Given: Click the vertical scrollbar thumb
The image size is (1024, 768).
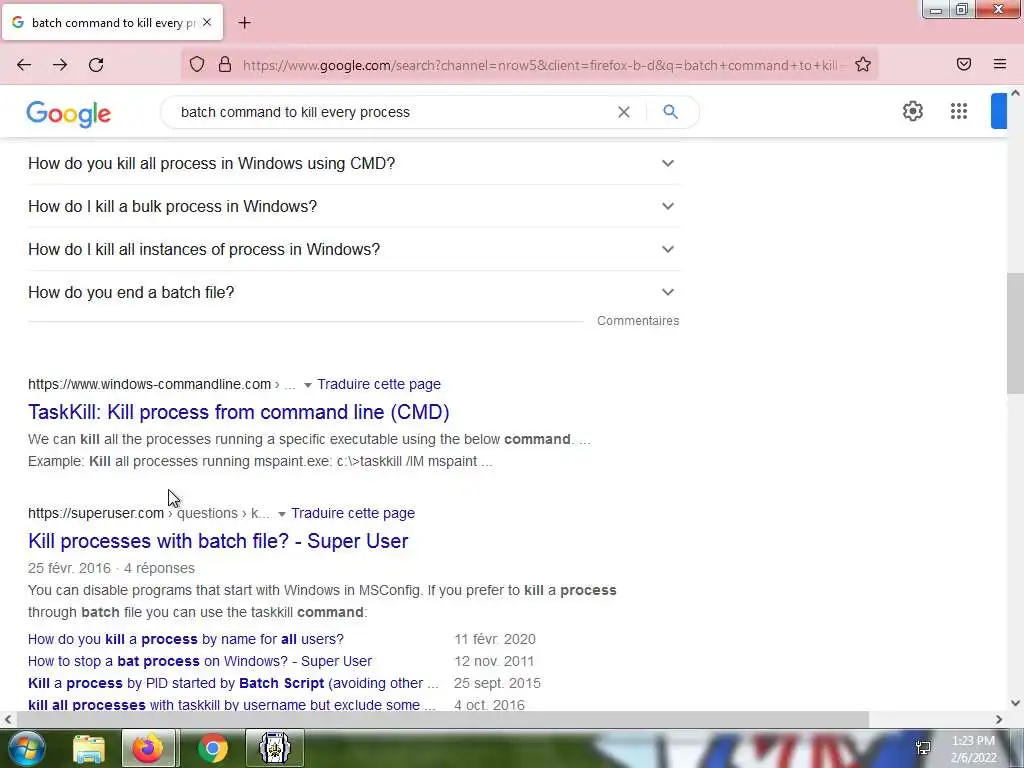Looking at the screenshot, I should [x=1015, y=333].
